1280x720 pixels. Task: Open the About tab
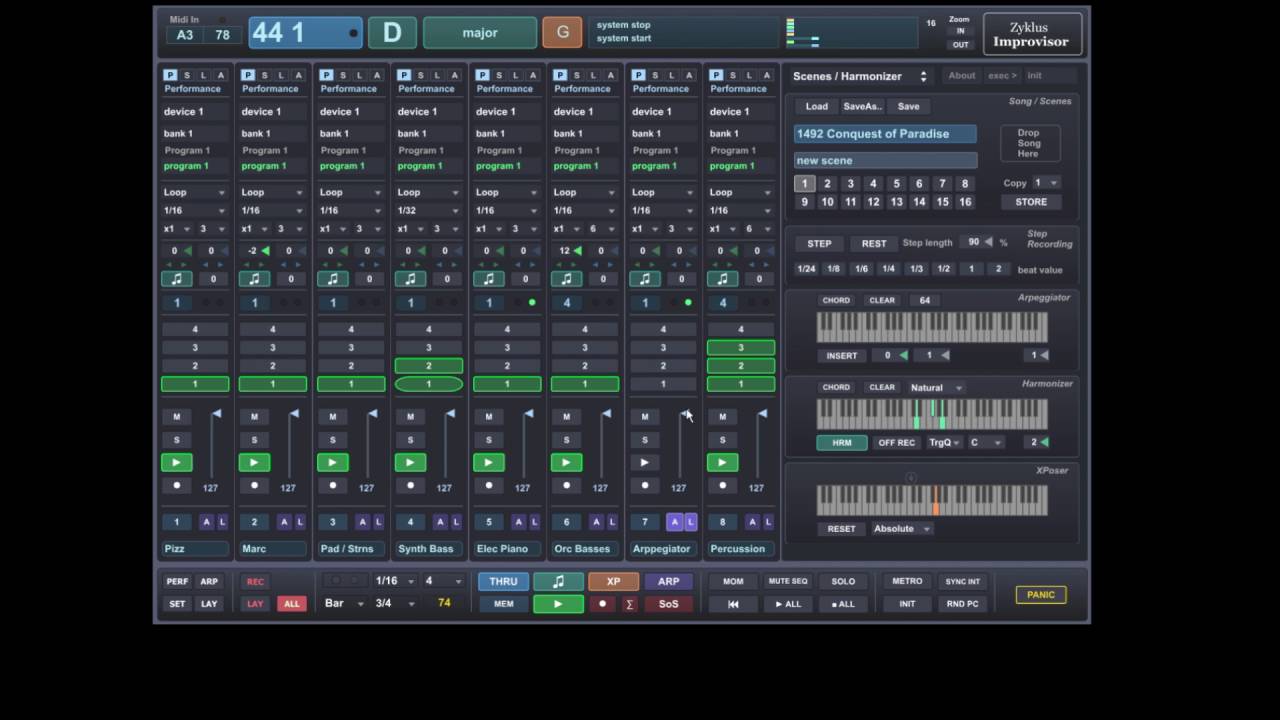click(x=962, y=76)
